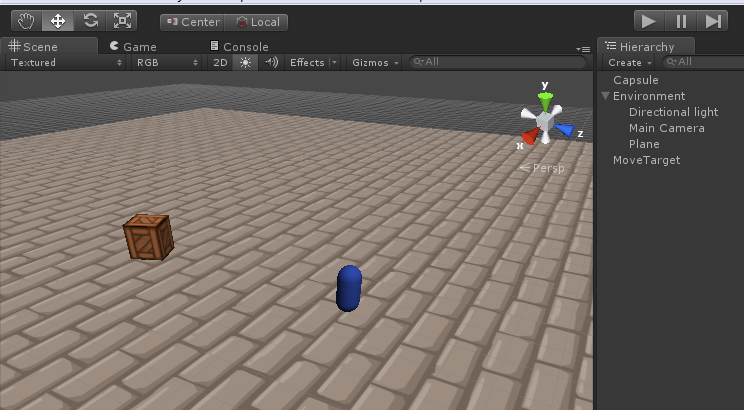The image size is (744, 410).
Task: Select Capsule in the Hierarchy
Action: (x=635, y=80)
